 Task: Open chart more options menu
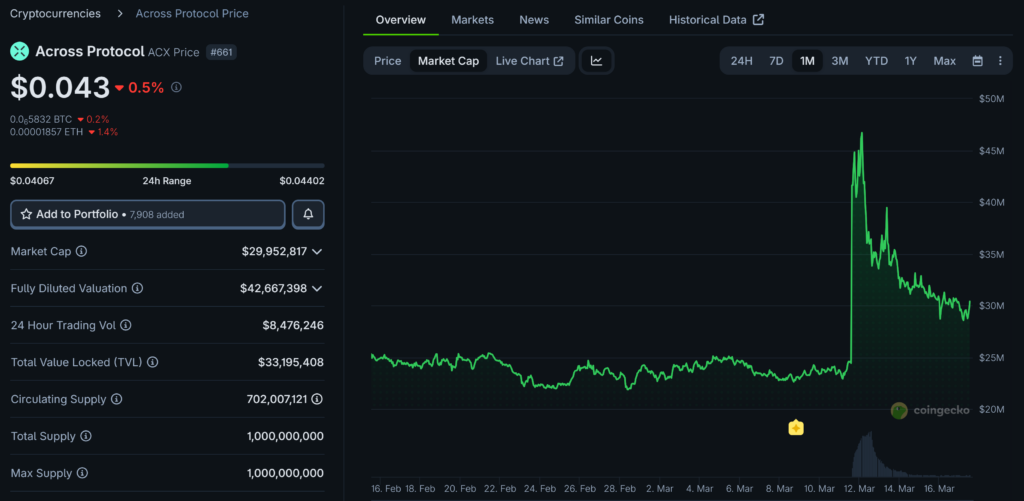pos(1000,61)
